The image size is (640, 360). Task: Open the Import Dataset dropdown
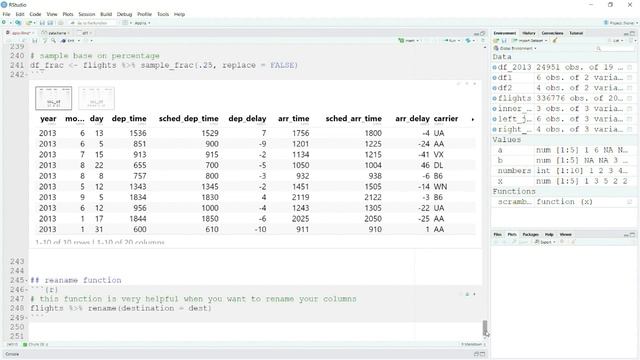pos(529,41)
